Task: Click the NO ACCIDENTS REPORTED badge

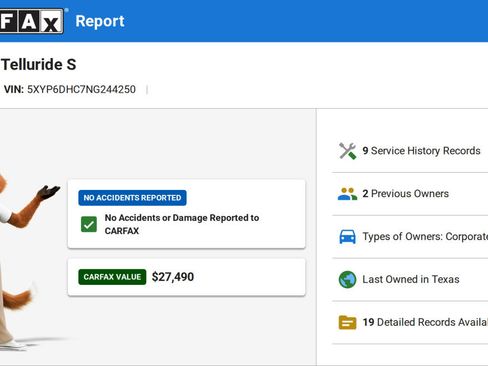Action: (132, 198)
